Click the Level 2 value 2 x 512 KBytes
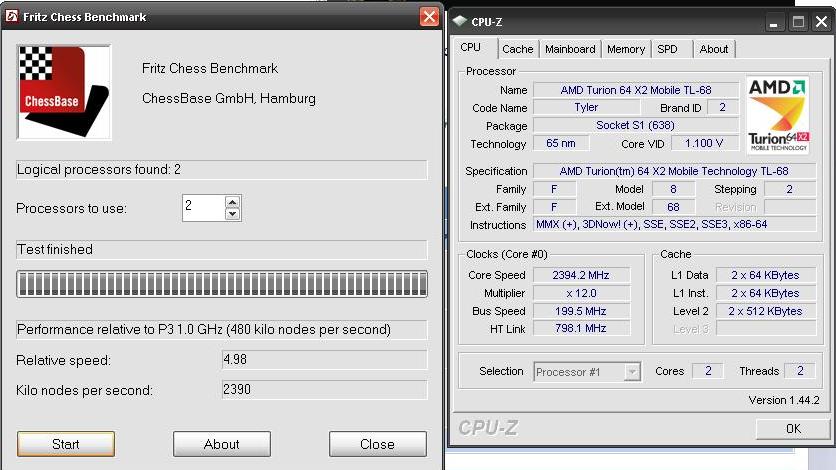The width and height of the screenshot is (836, 470). [x=766, y=311]
